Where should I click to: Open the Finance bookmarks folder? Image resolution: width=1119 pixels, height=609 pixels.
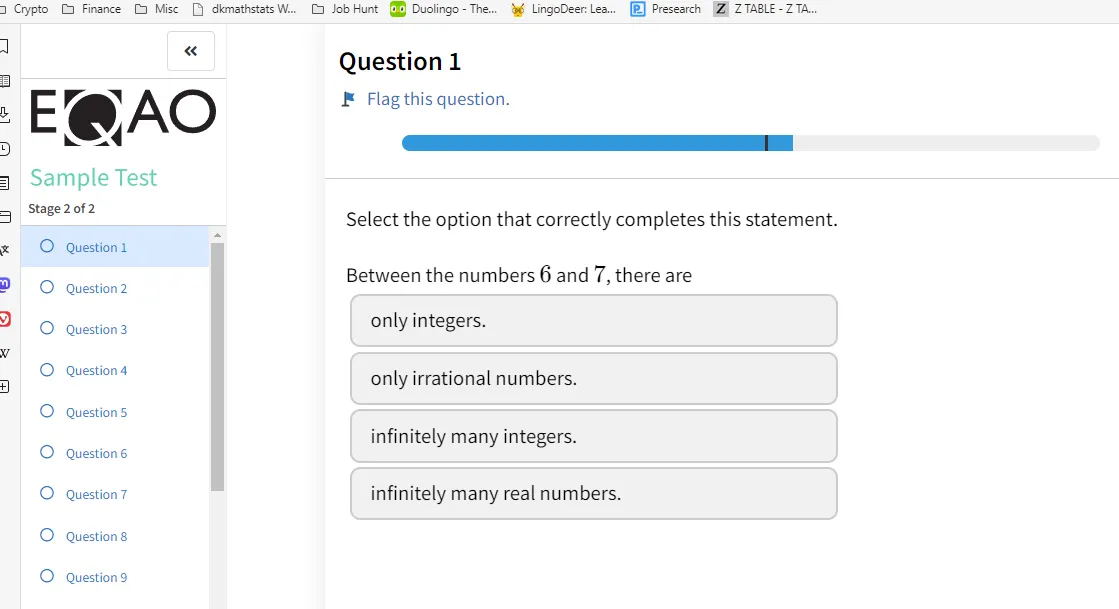(91, 9)
